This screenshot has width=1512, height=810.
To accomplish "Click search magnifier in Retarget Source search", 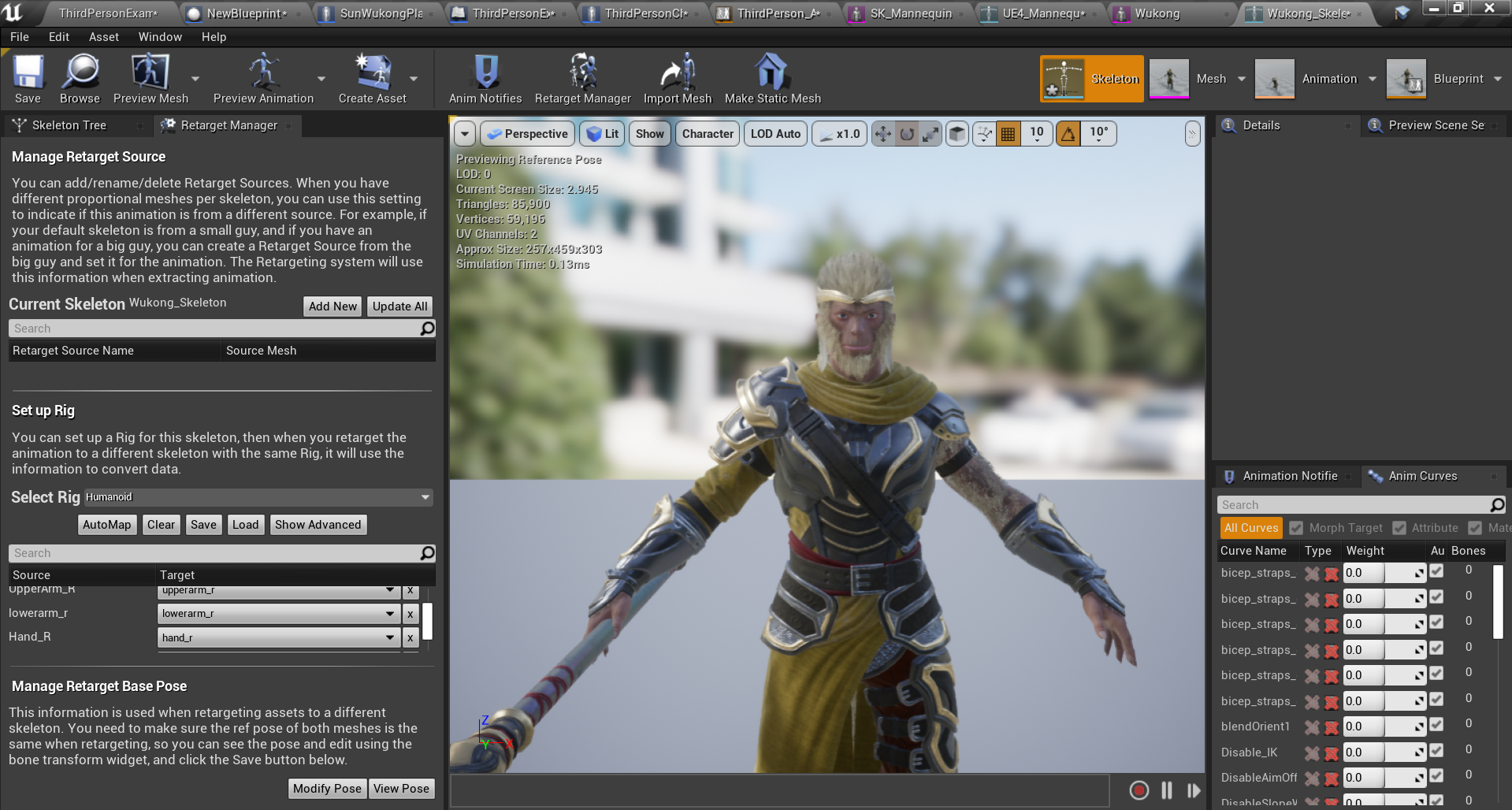I will (x=427, y=329).
